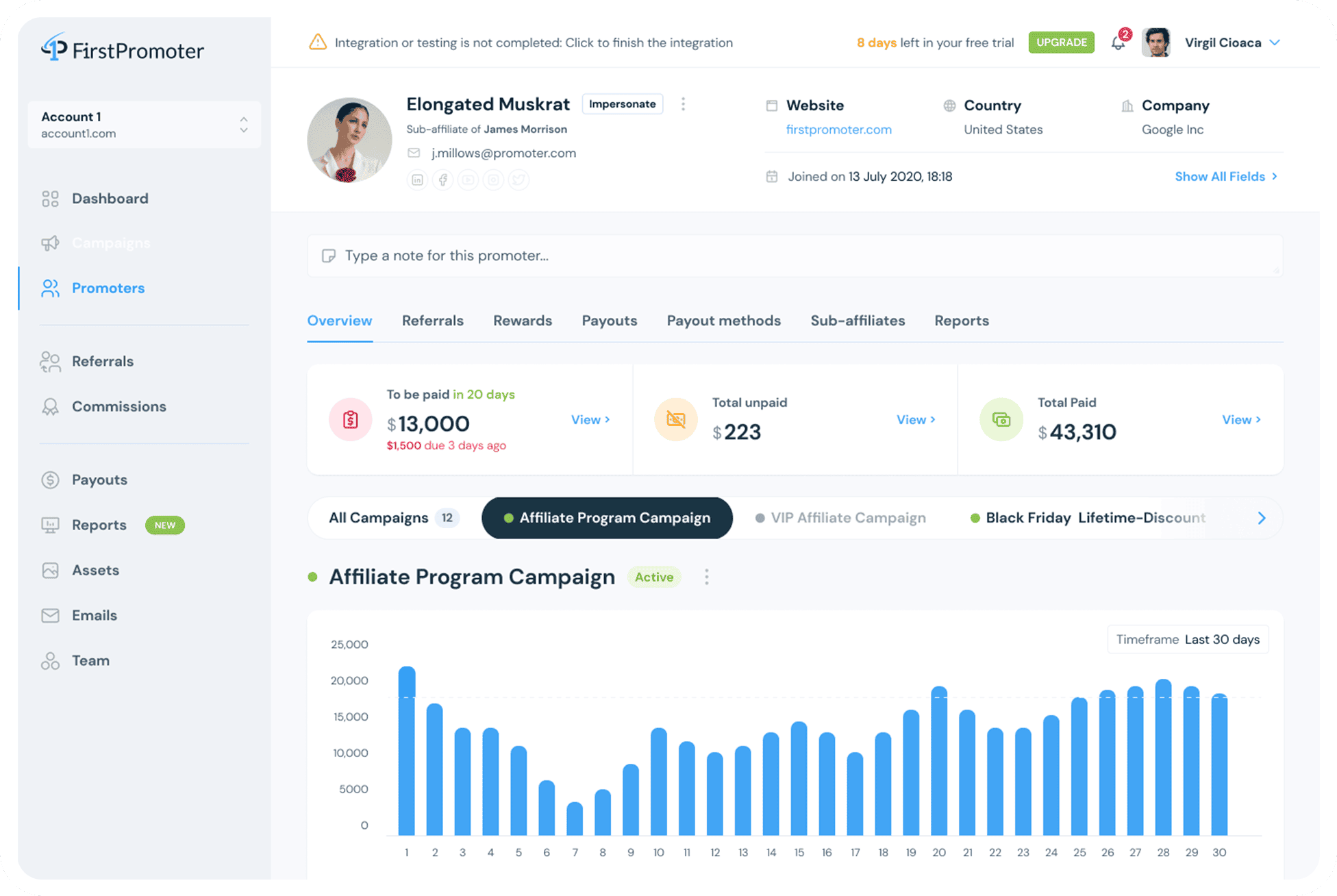Screen dimensions: 1337x896
Task: Switch to the Sub-affiliates tab
Action: tap(858, 321)
